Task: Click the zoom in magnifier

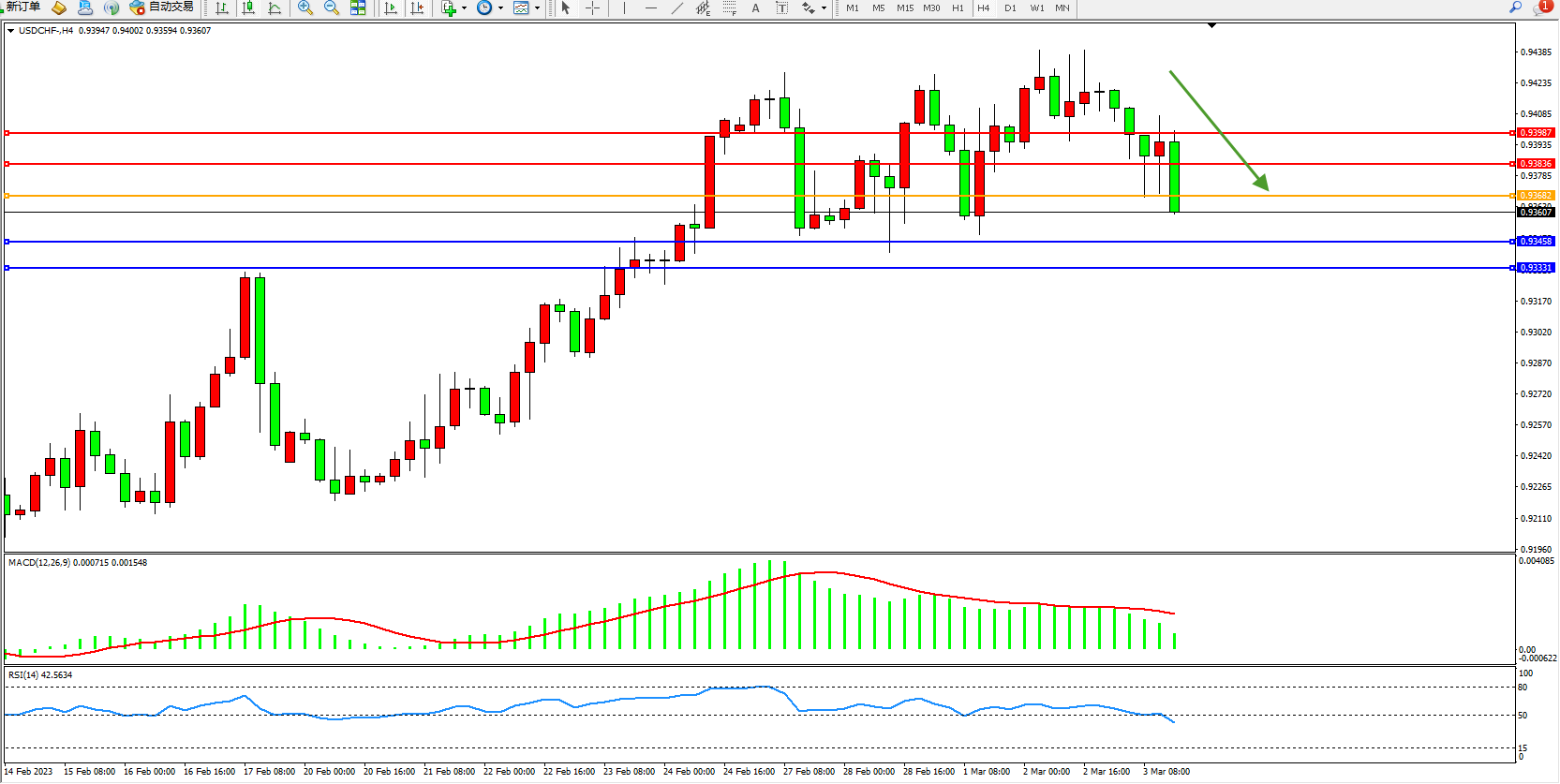Action: [305, 7]
